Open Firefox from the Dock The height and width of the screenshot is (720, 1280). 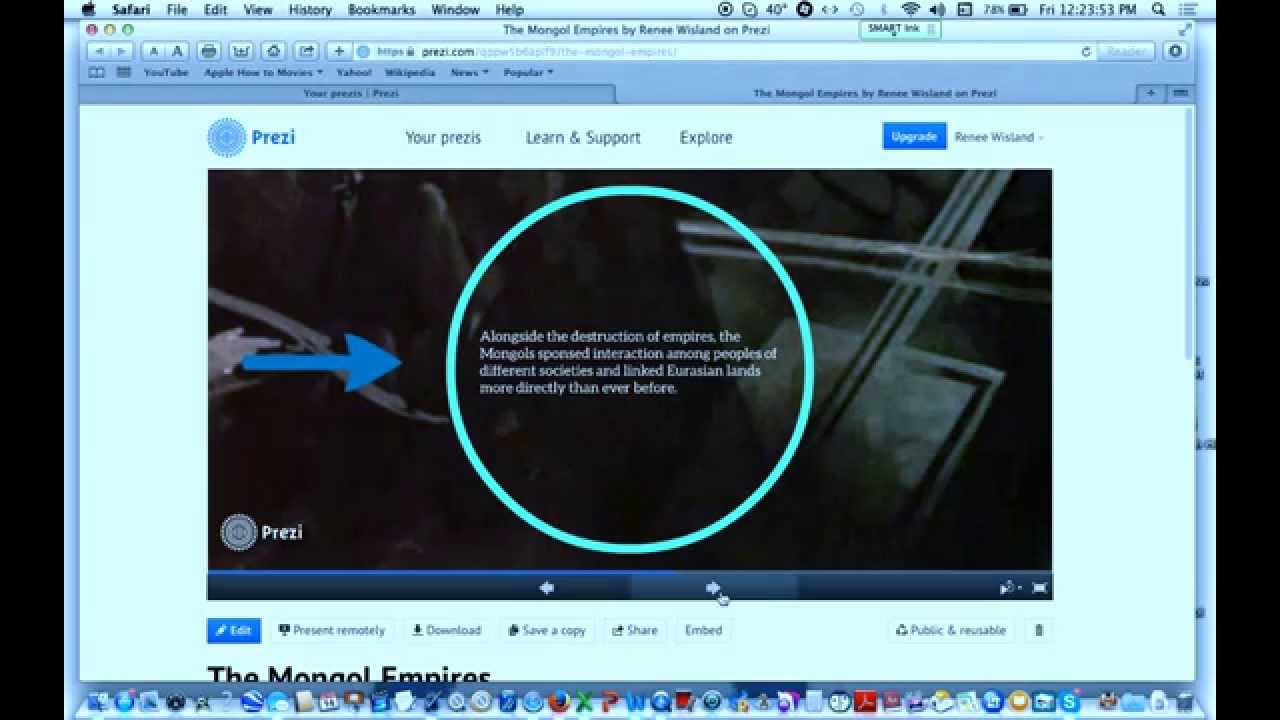558,702
